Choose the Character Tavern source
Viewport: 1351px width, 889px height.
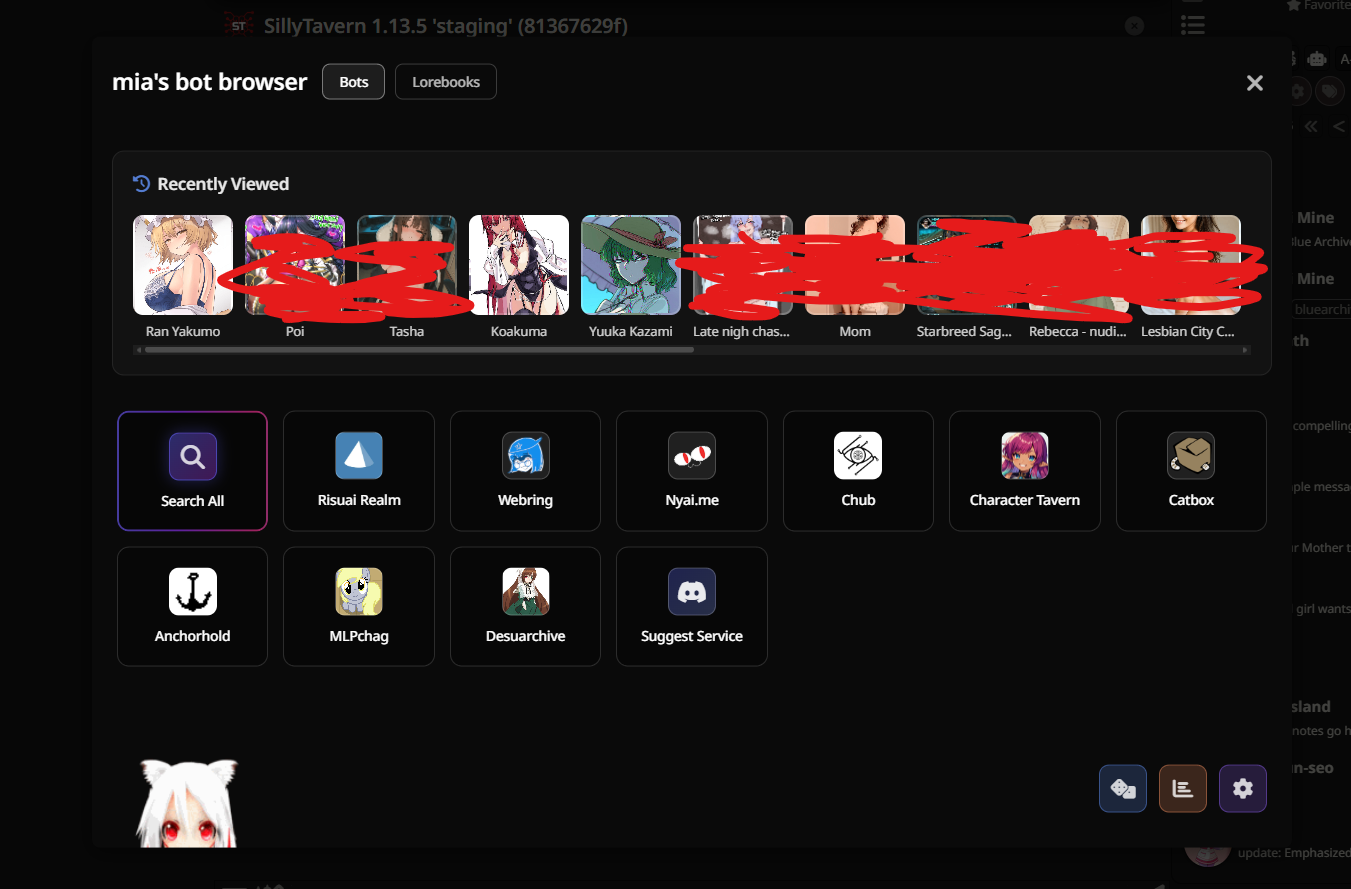1025,471
